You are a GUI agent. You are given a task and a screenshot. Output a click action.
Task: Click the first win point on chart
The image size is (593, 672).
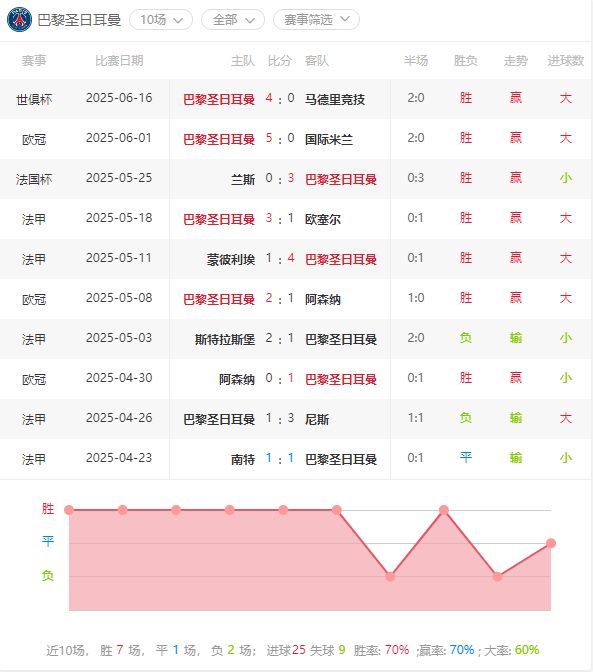[69, 510]
